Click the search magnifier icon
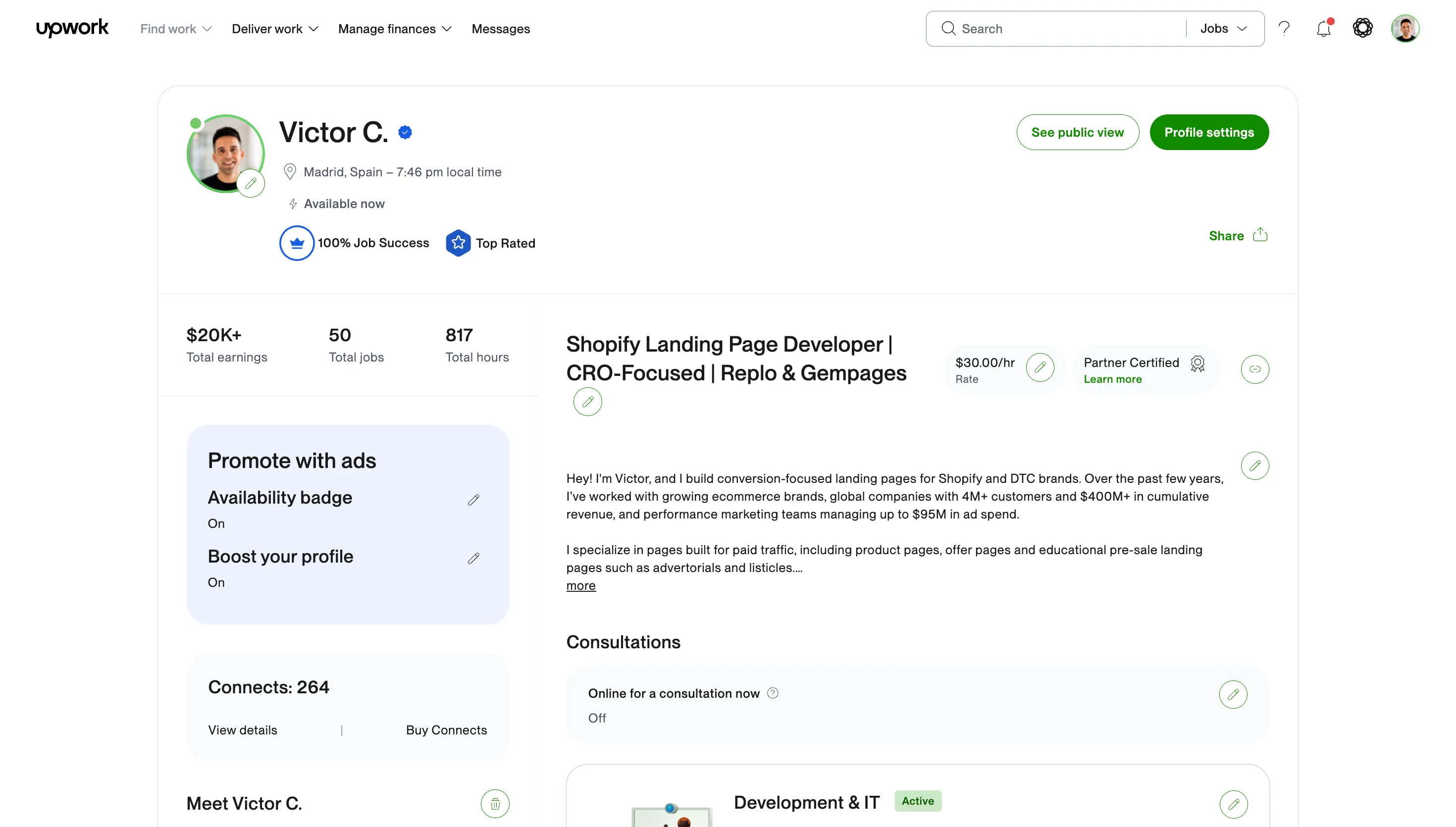Viewport: 1456px width, 827px height. 948,28
